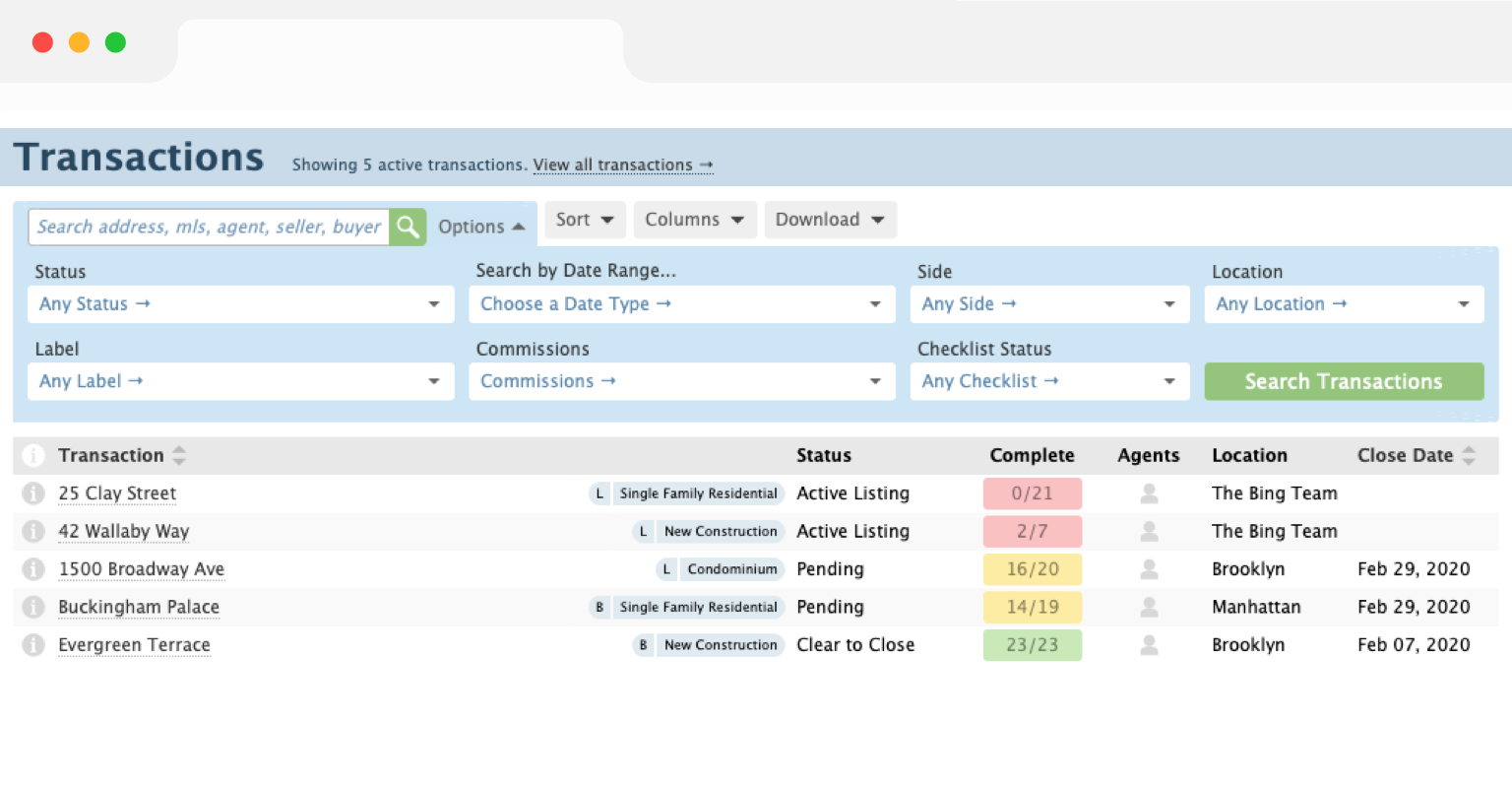Screen dimensions: 1512x788
Task: Click the L badge on 25 Clay Street
Action: pyautogui.click(x=599, y=493)
